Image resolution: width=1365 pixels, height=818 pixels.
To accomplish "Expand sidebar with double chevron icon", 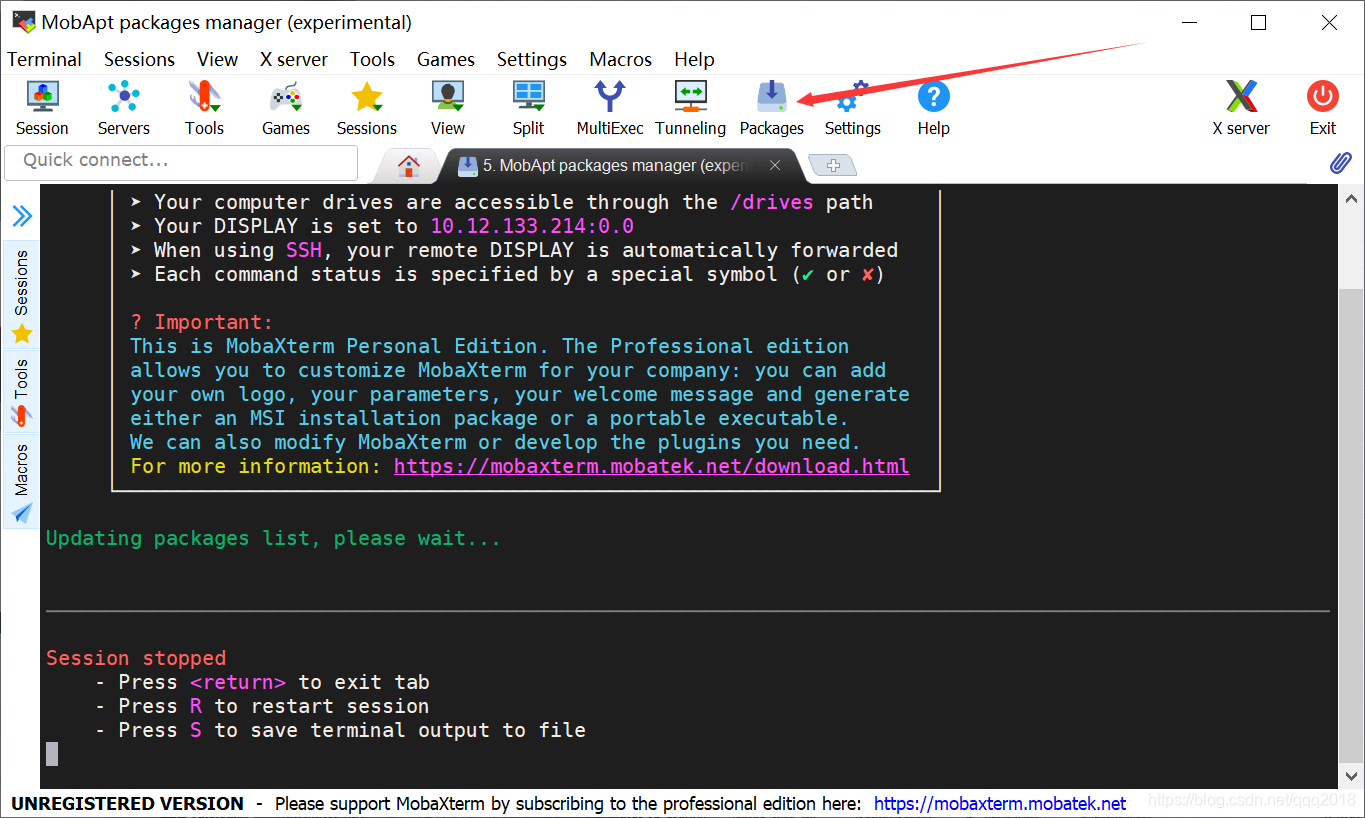I will click(x=22, y=216).
